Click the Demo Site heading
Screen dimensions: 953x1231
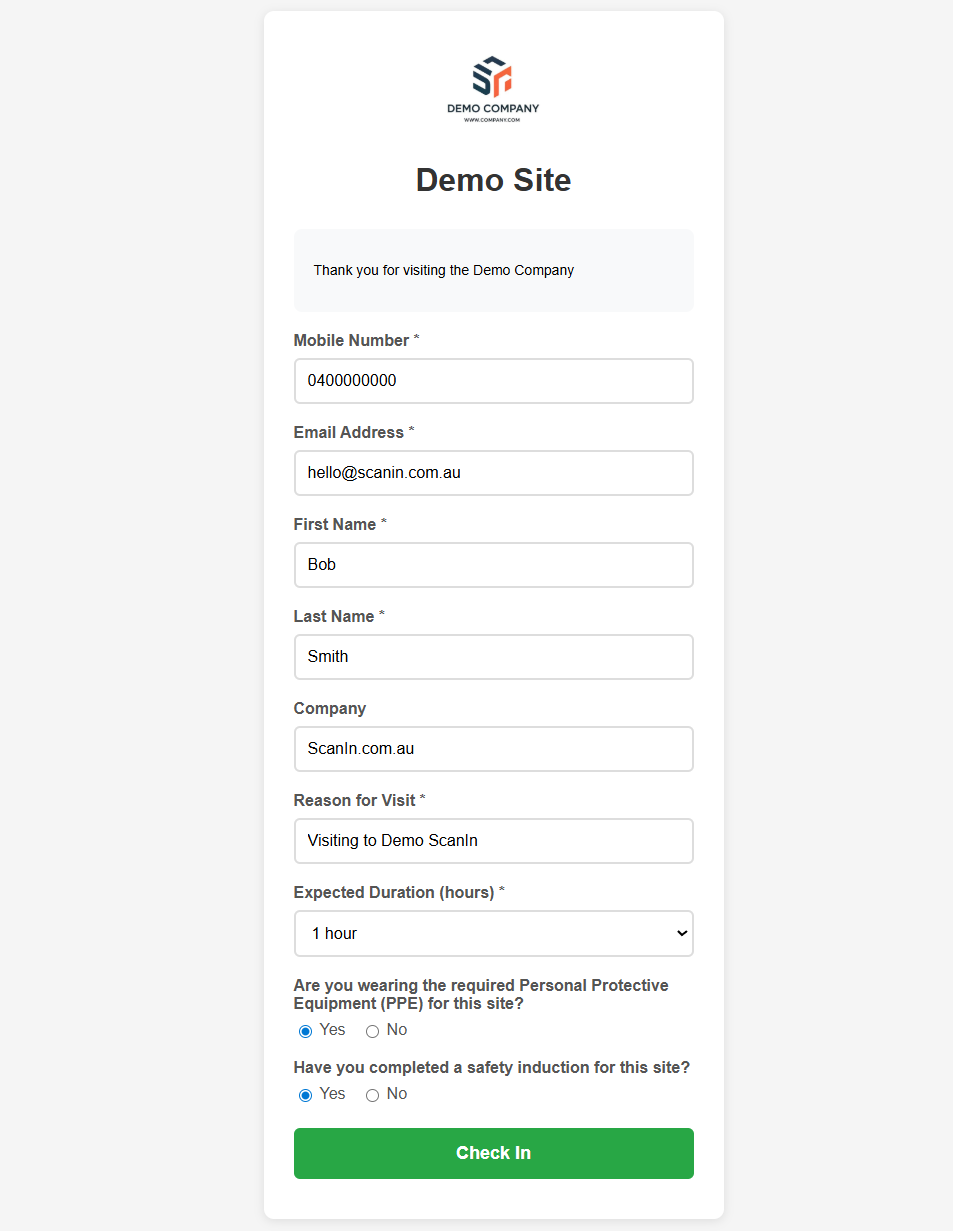(493, 180)
